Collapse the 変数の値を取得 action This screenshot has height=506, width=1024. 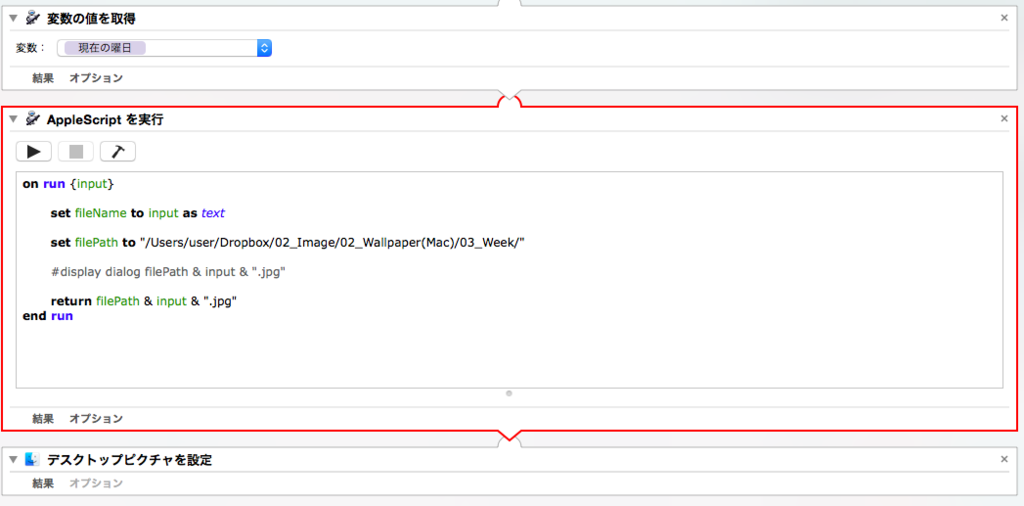(x=13, y=19)
